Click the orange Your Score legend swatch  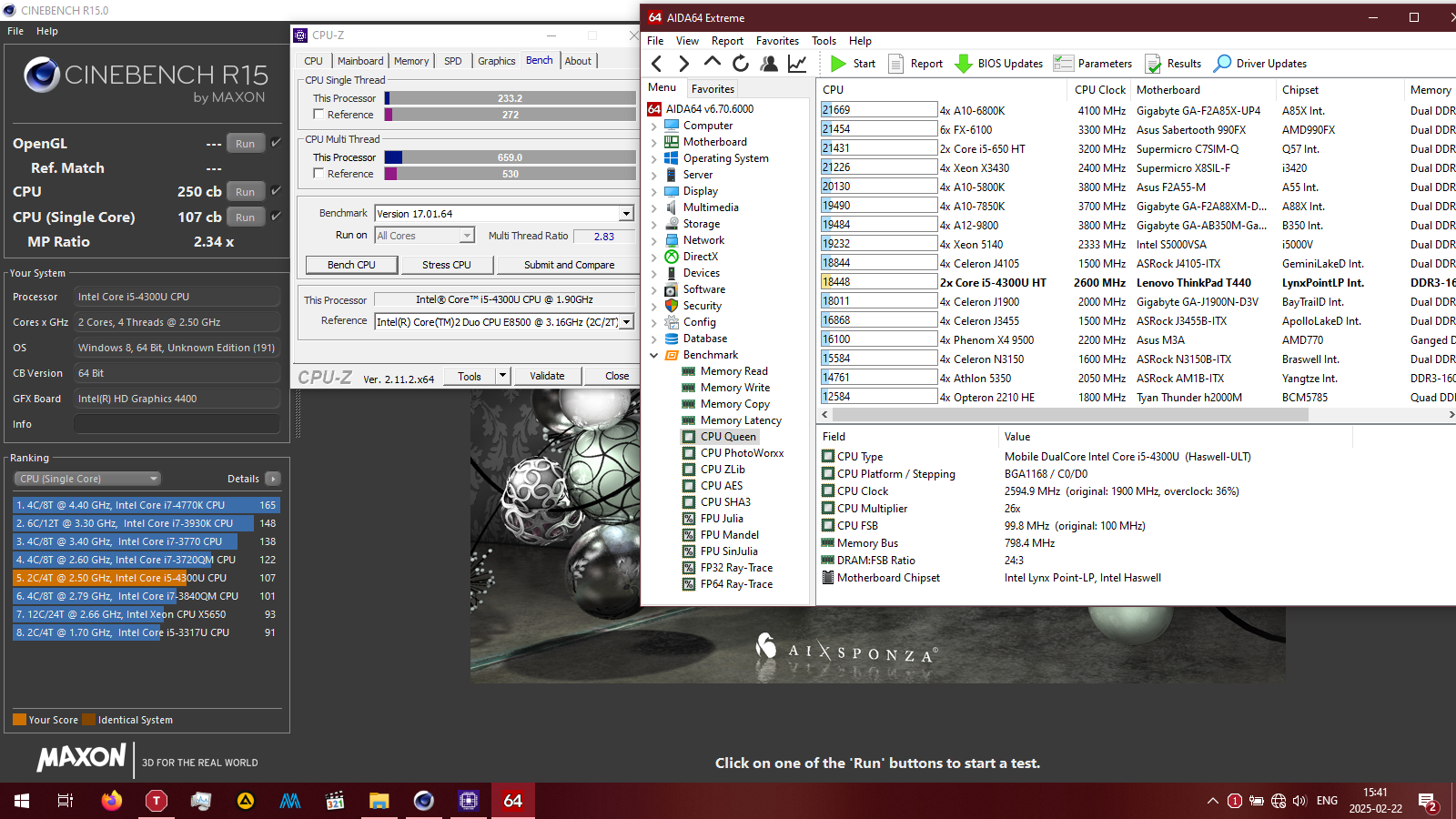point(19,720)
